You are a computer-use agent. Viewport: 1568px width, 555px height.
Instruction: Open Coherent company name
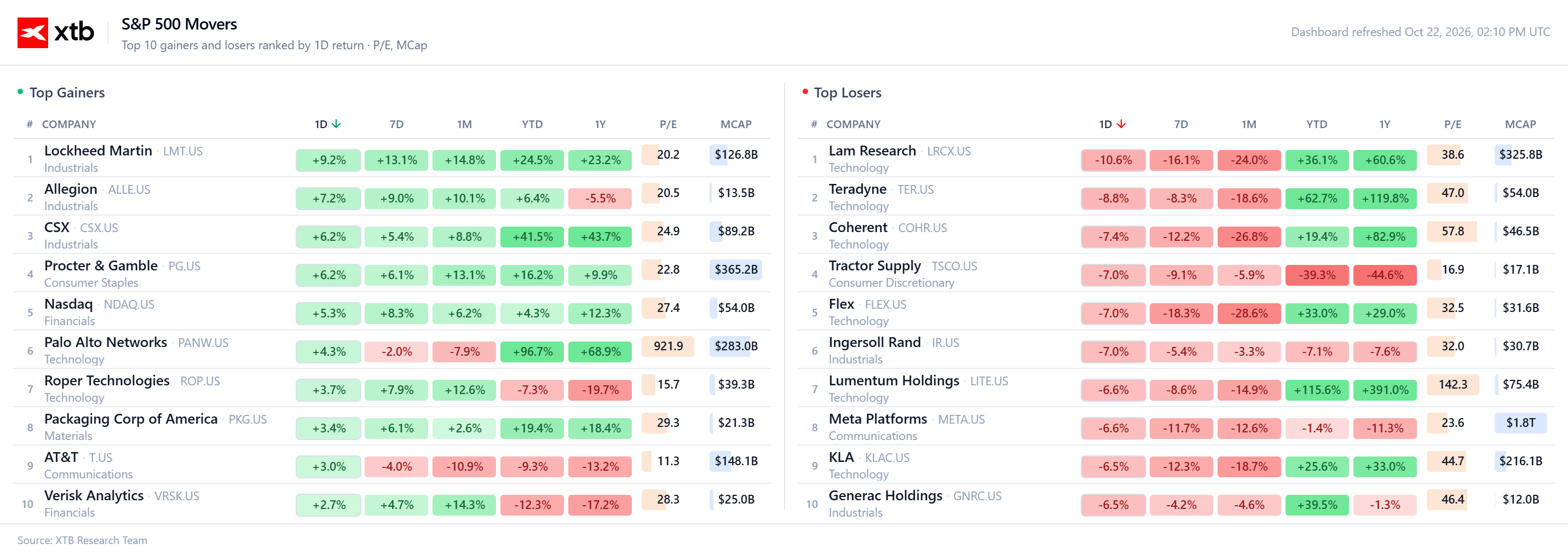(x=858, y=227)
